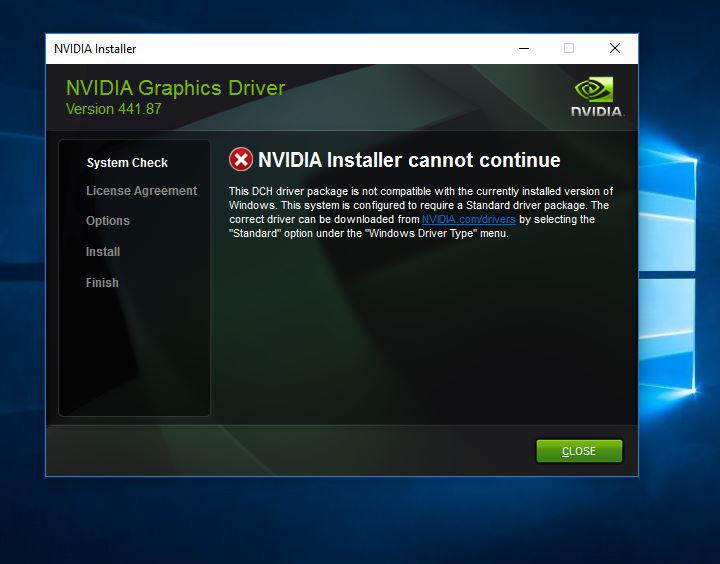This screenshot has height=564, width=720.
Task: Open the NVIDIA.com/drivers link
Action: (x=468, y=219)
